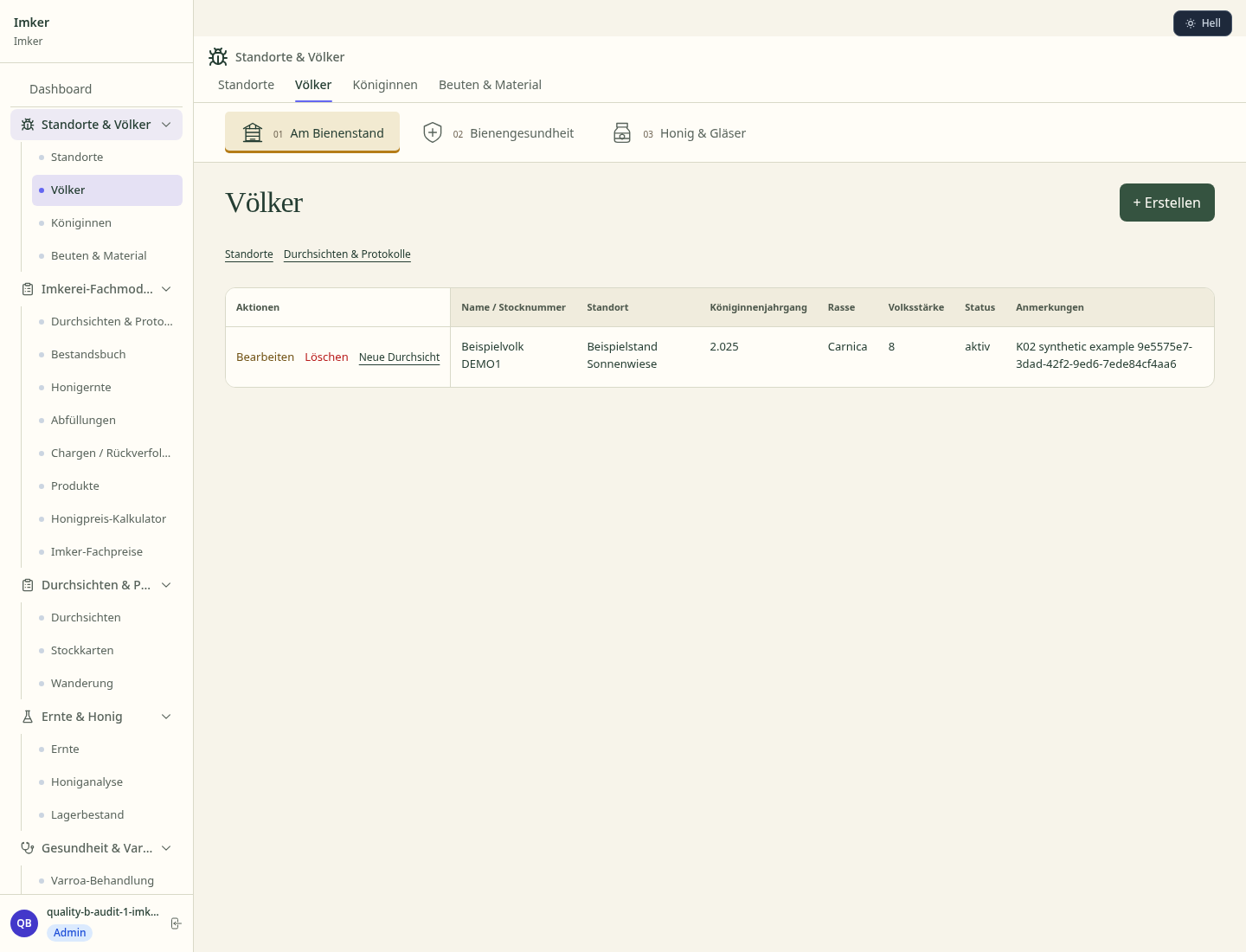
Task: Open Neue Durchsicht for Beispielvolk
Action: click(x=399, y=357)
